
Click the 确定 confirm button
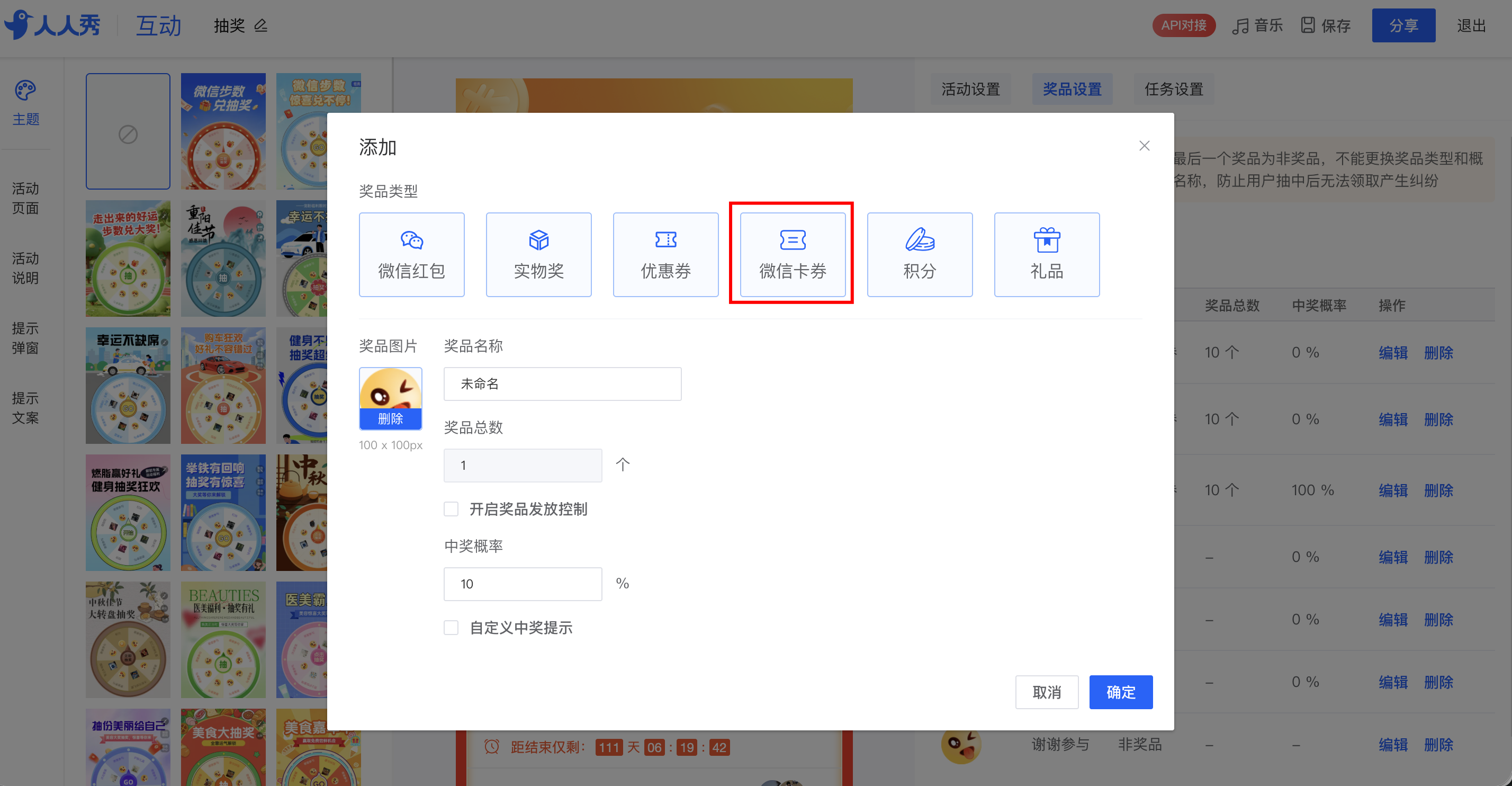coord(1120,692)
